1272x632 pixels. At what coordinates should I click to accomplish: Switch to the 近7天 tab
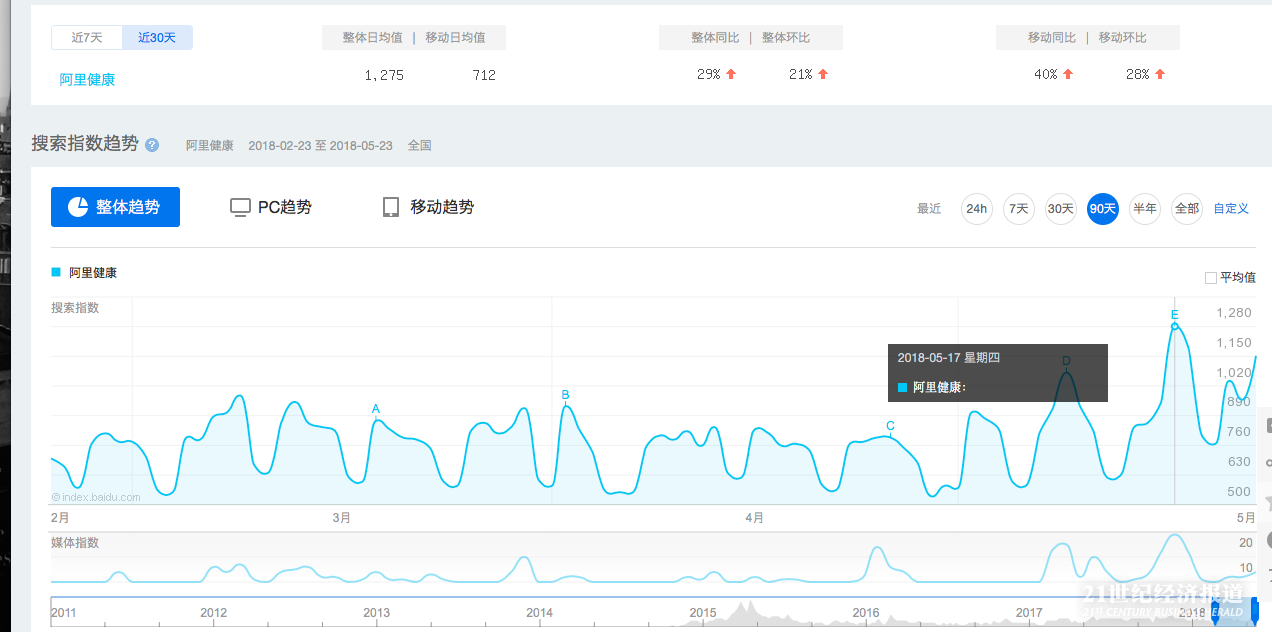(86, 37)
